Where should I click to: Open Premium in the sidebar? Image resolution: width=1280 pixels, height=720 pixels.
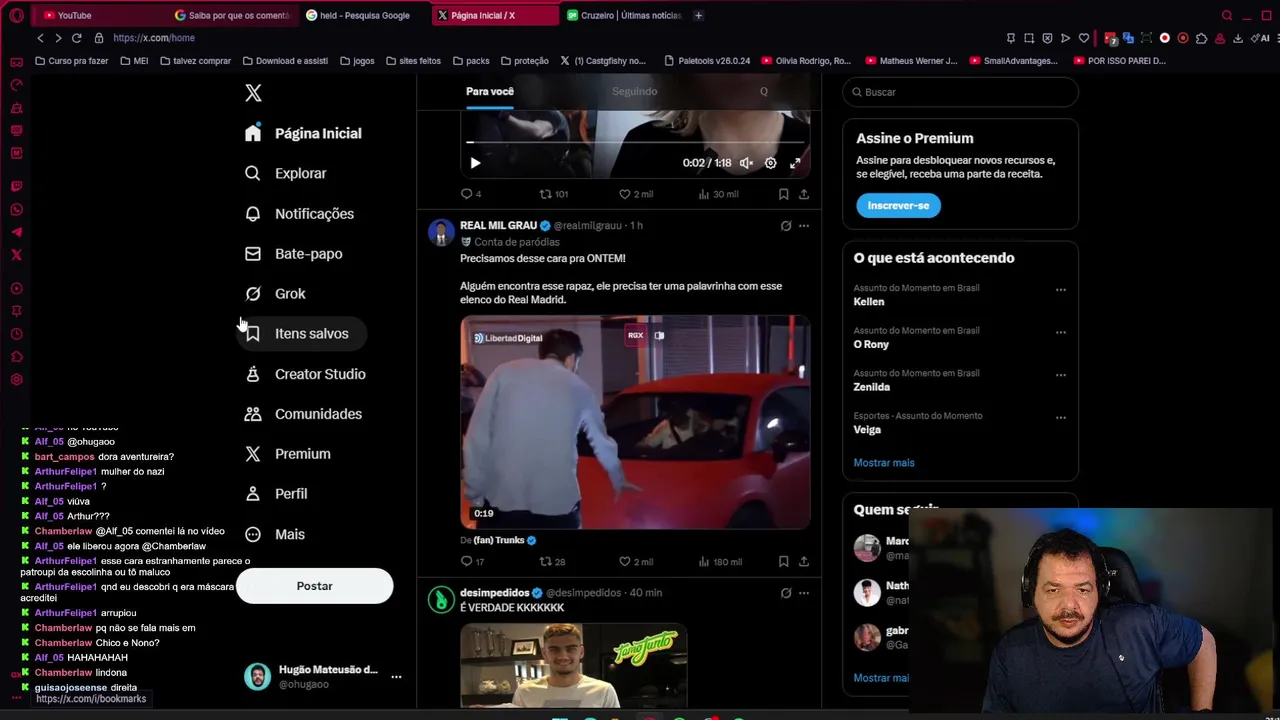(x=288, y=454)
